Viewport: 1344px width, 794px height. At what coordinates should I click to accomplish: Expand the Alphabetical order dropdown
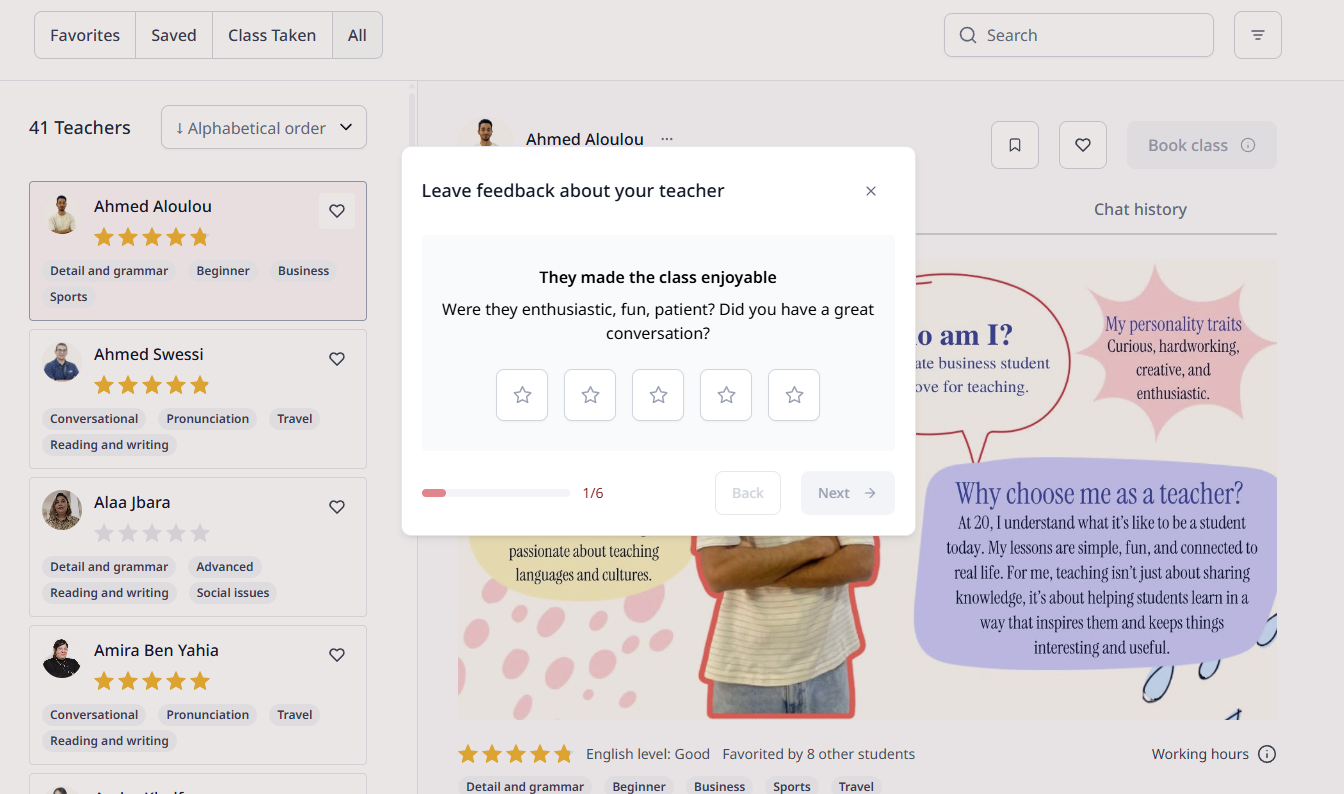point(264,128)
